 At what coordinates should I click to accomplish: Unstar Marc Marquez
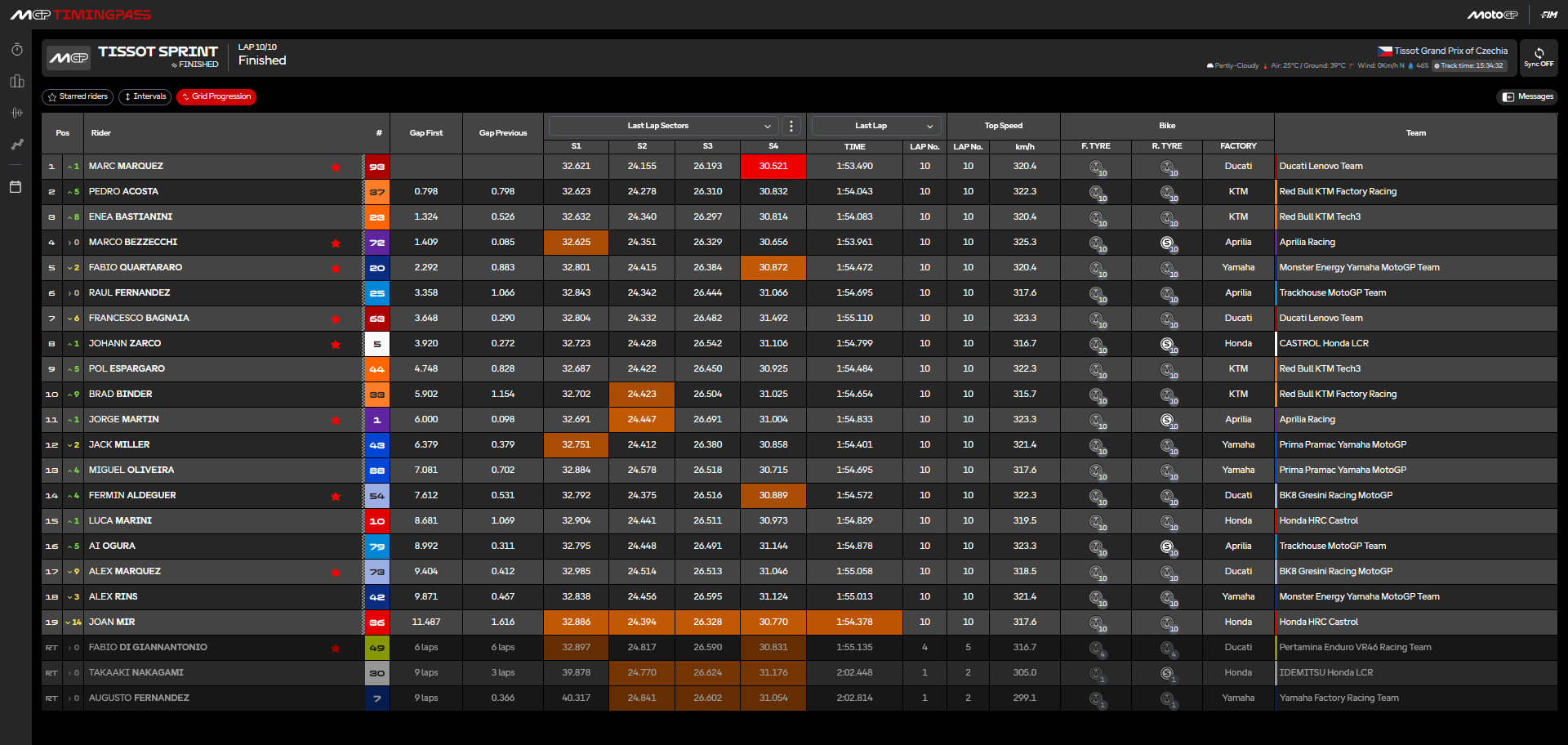tap(336, 167)
